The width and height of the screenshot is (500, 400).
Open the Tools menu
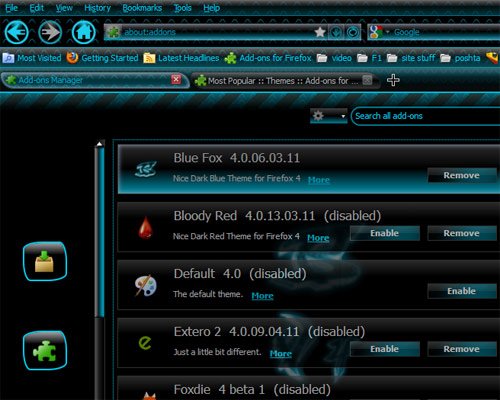pyautogui.click(x=183, y=8)
